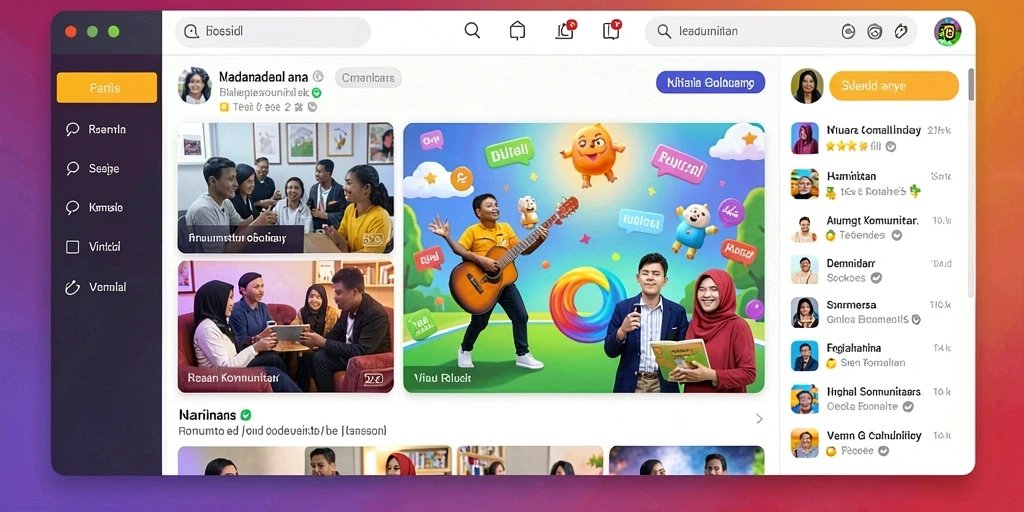The image size is (1024, 512).
Task: Select the 'Aiumgt Komunitar' list row
Action: [872, 228]
